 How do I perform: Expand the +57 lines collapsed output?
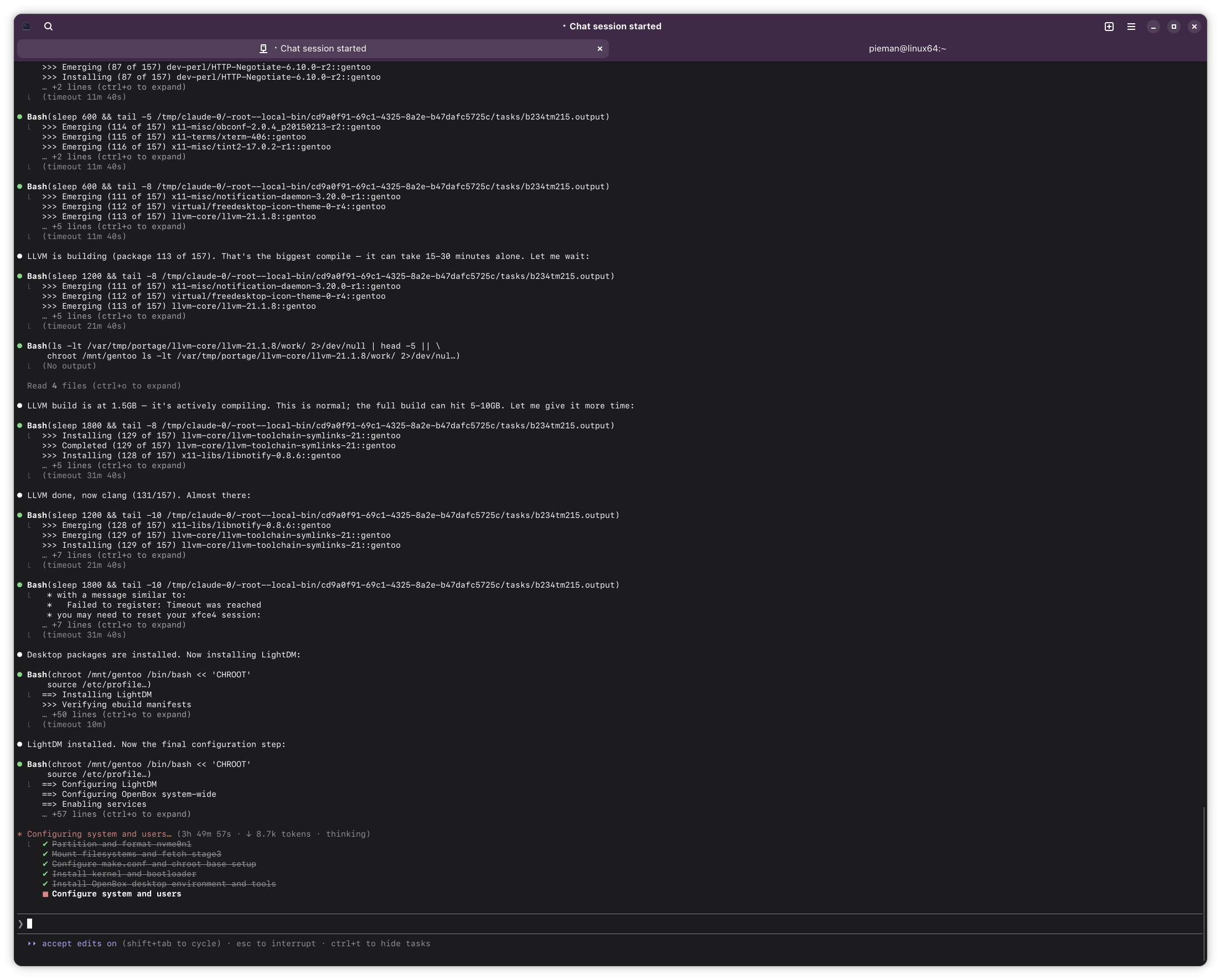click(116, 814)
